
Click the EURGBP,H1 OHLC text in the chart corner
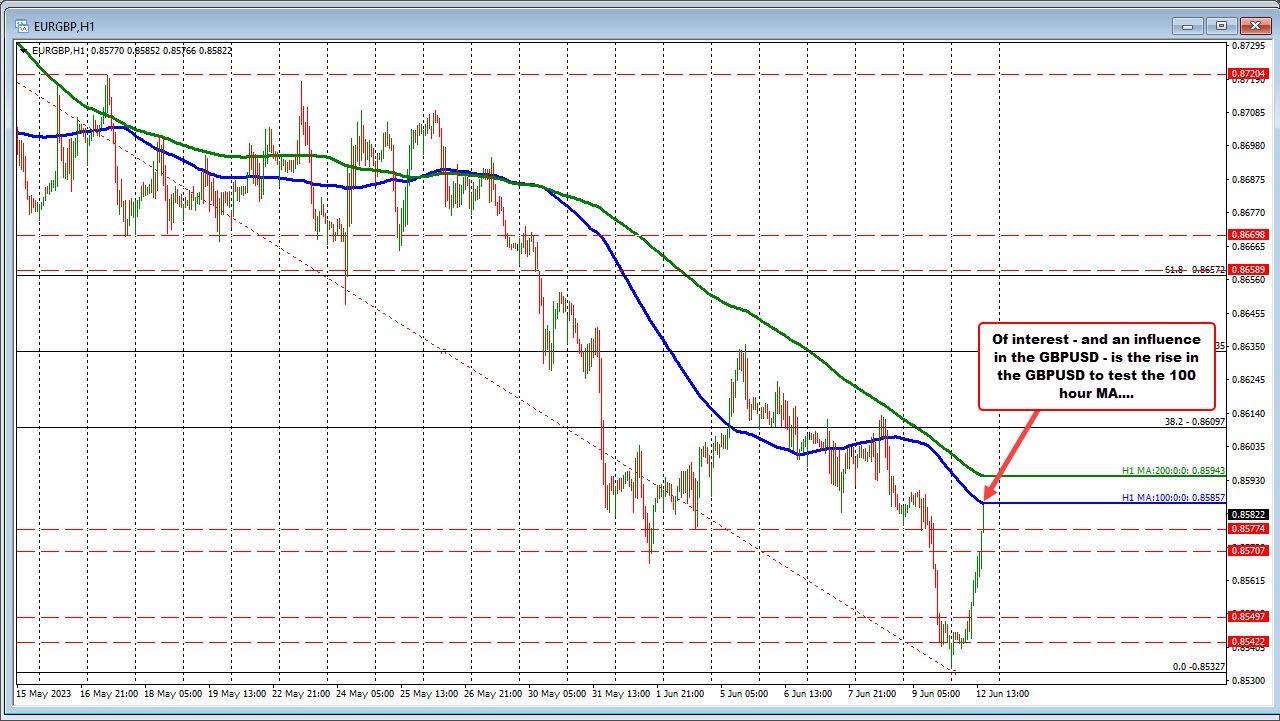tap(132, 49)
